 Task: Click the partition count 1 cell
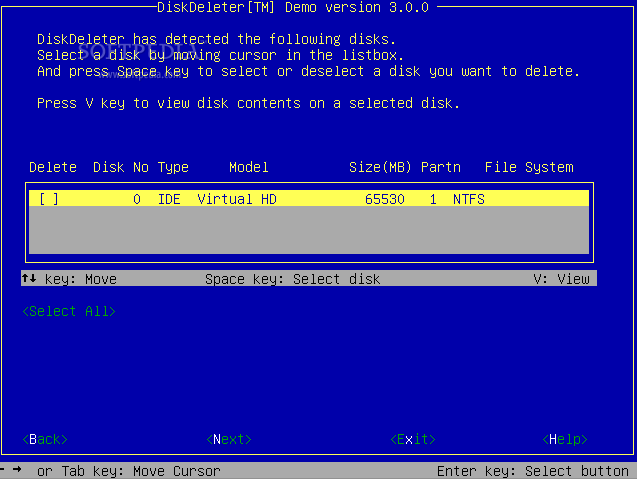click(x=433, y=199)
